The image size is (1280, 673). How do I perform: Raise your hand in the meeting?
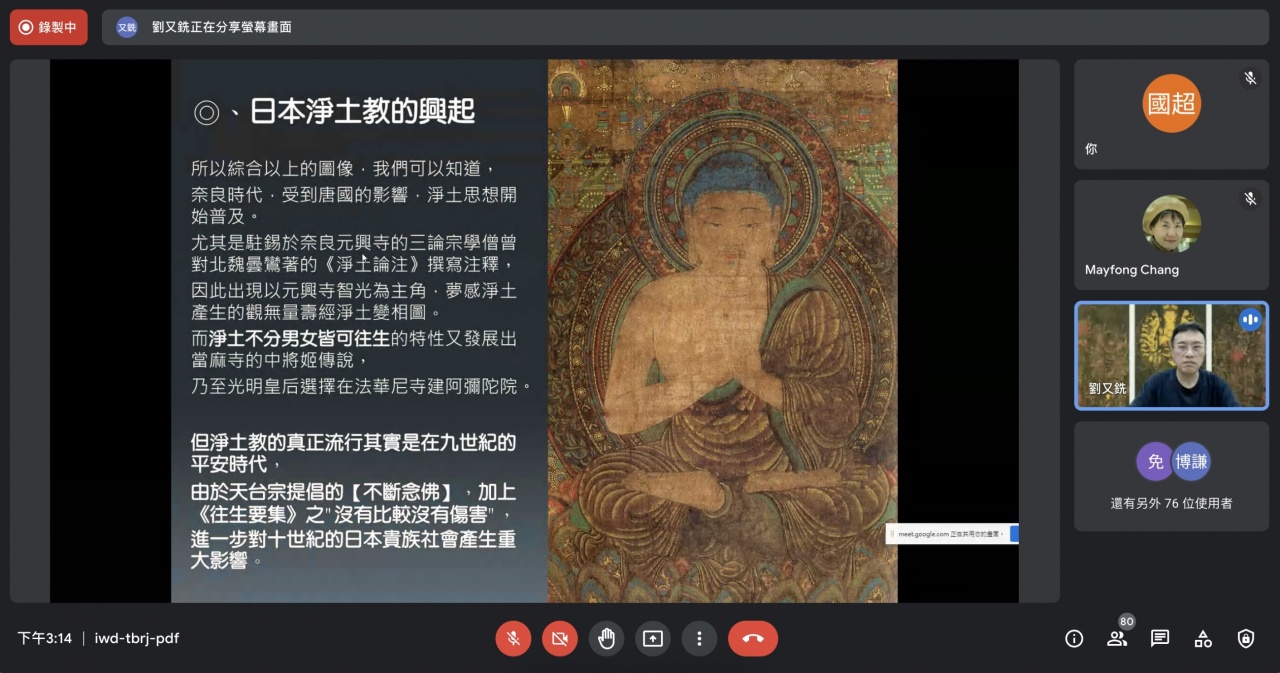click(606, 638)
